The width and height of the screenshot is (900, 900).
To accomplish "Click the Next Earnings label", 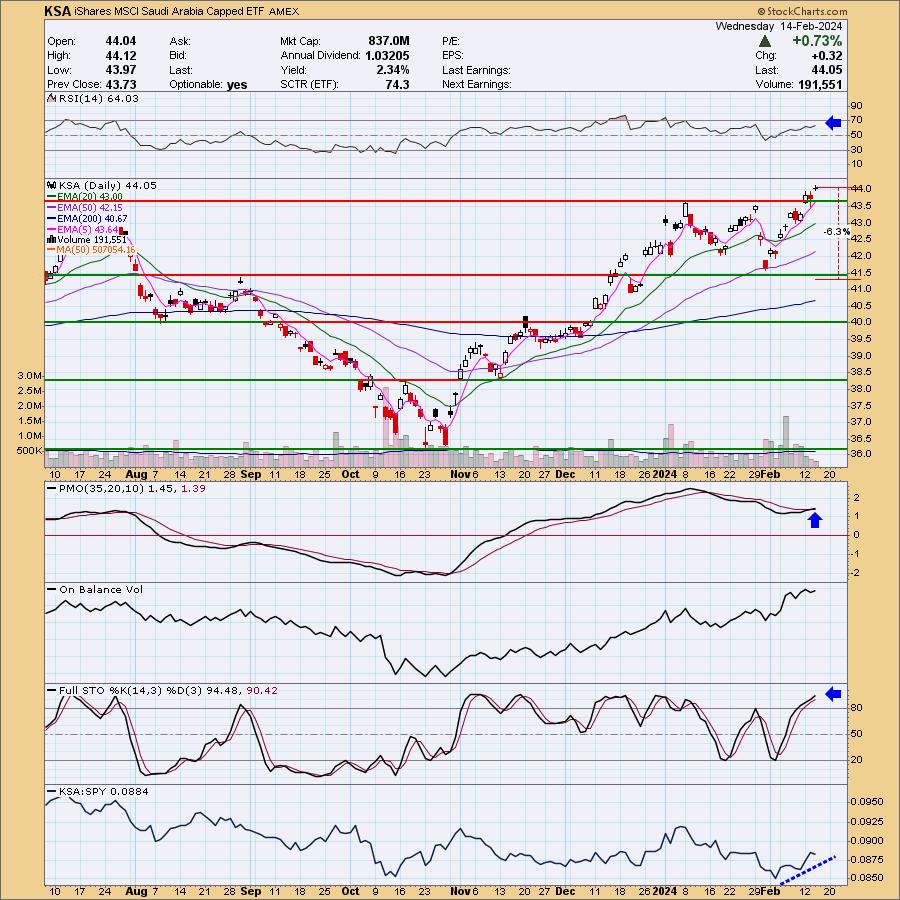I will click(476, 84).
